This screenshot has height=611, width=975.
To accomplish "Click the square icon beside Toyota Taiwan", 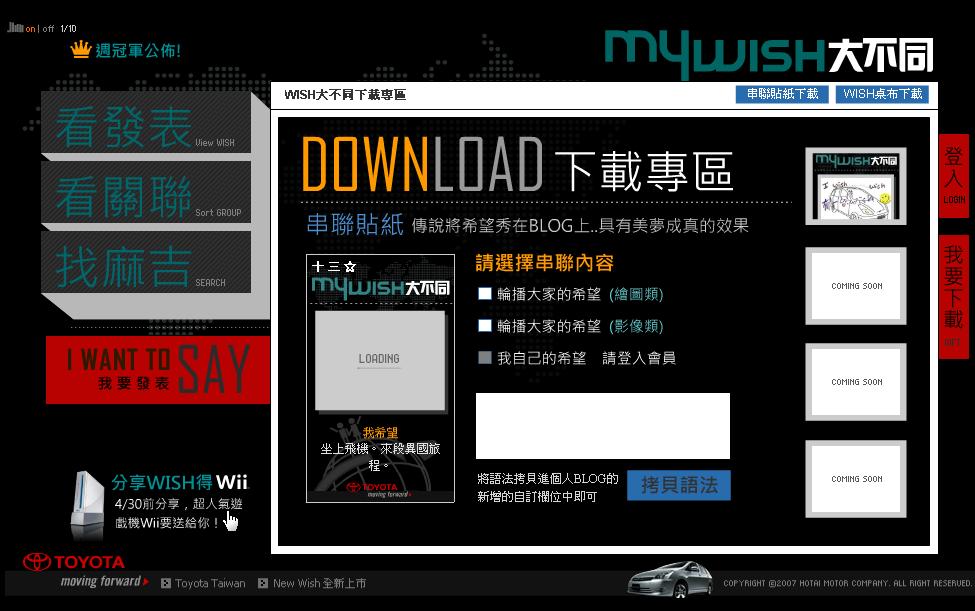I will pyautogui.click(x=166, y=583).
